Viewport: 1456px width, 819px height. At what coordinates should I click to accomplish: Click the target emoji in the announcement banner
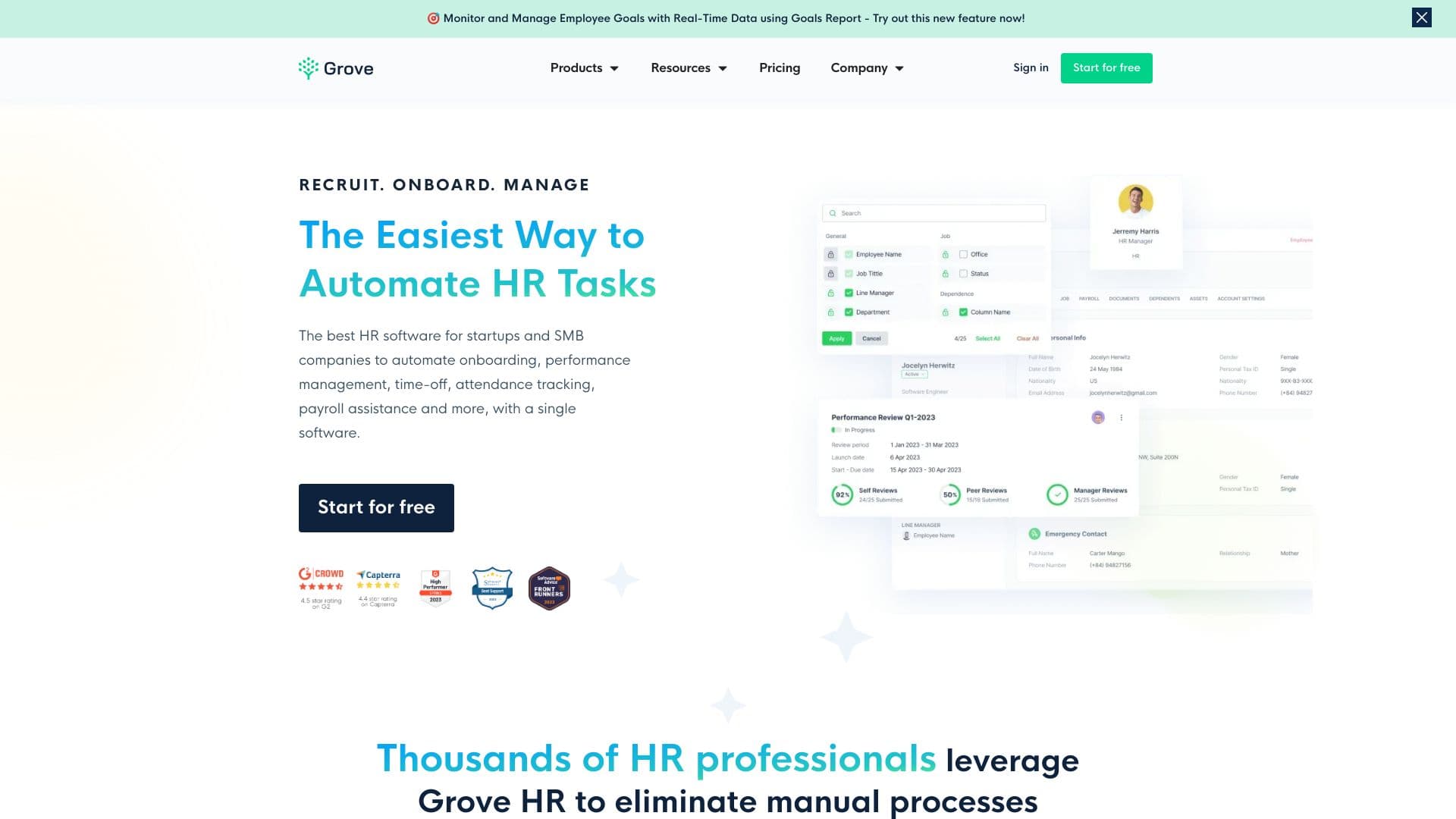point(433,17)
